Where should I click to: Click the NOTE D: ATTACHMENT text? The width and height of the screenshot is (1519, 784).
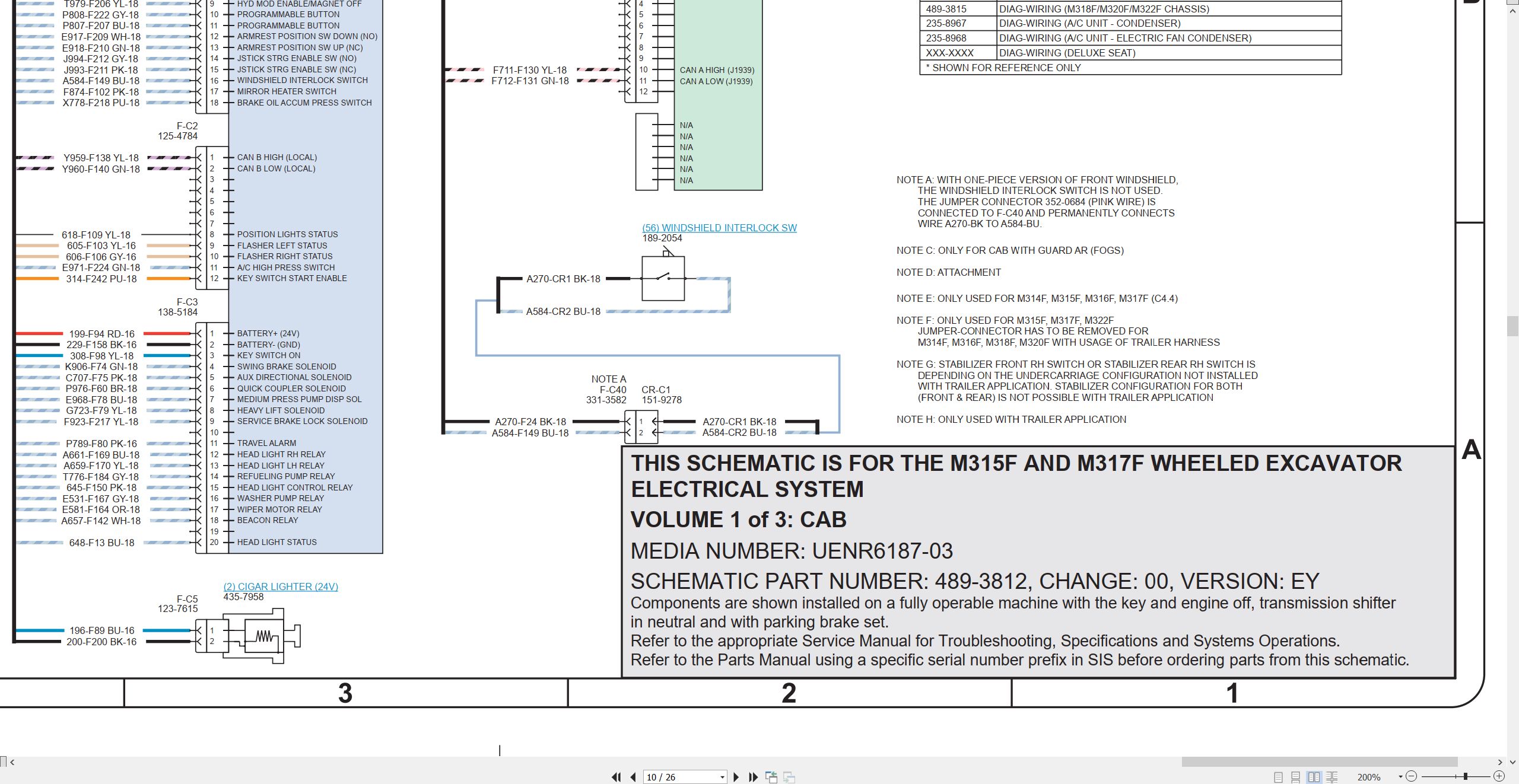[x=948, y=272]
